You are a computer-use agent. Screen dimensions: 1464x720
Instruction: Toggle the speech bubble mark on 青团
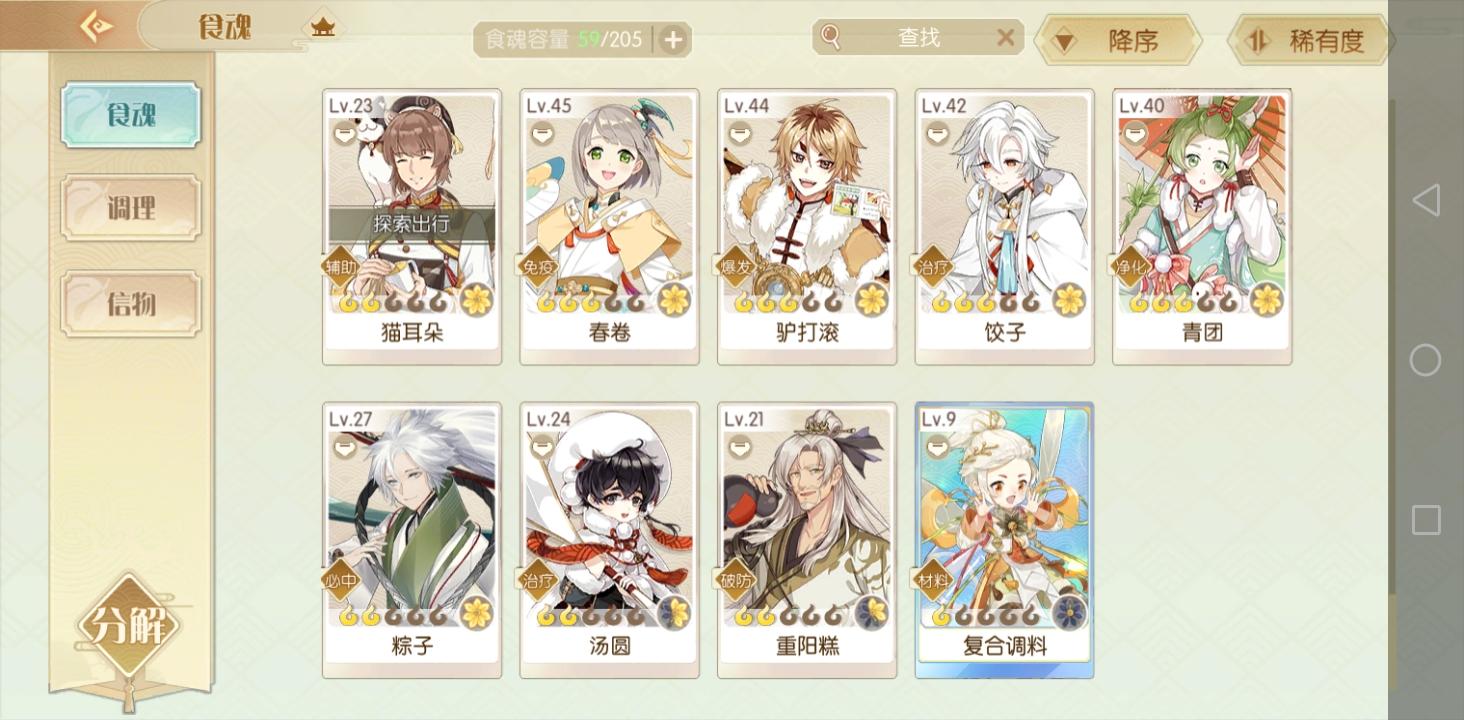point(1134,133)
